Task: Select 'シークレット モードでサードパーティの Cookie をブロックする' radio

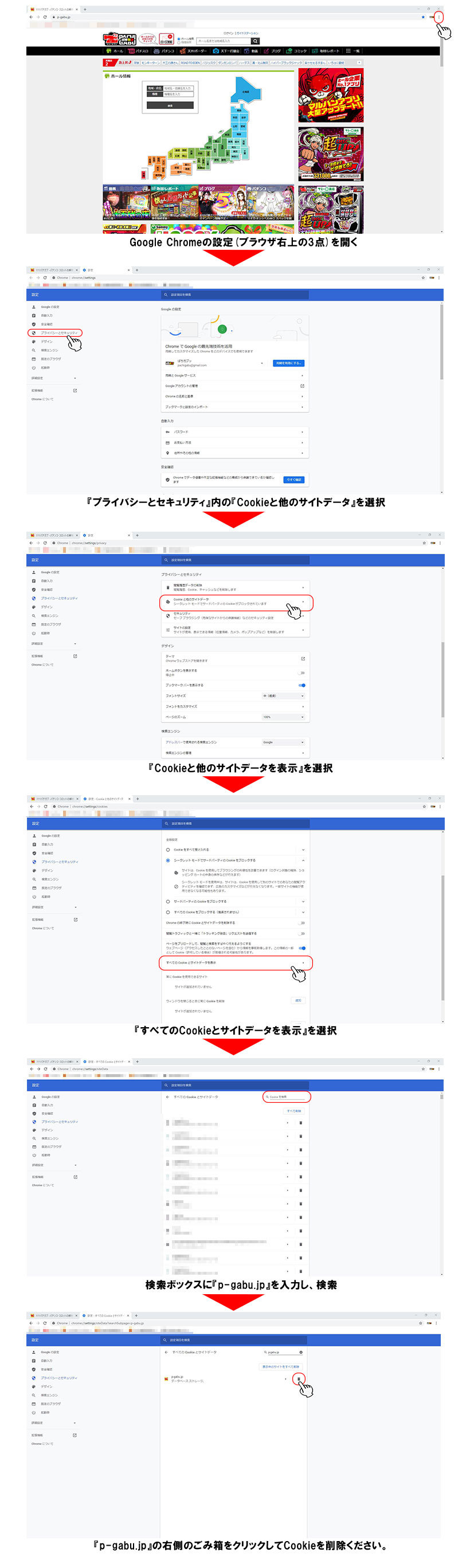Action: coord(168,860)
